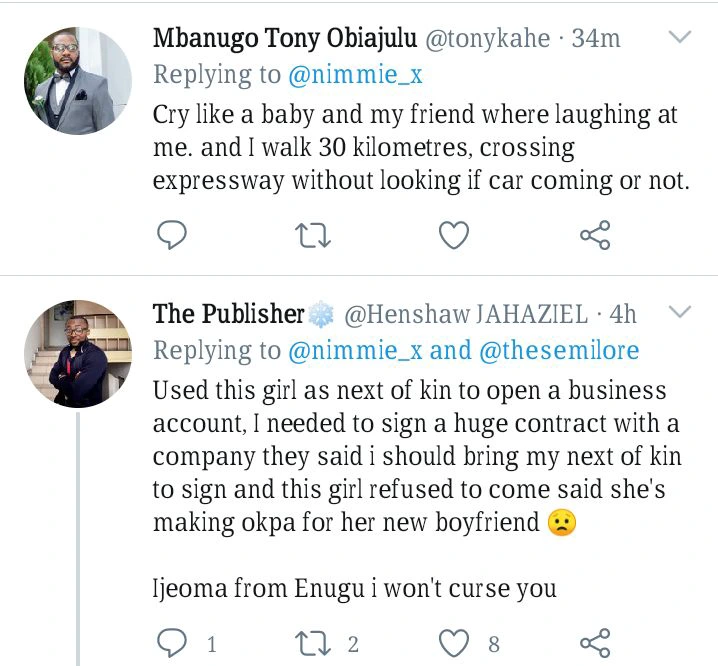
Task: Share the tweet about walking 30 kilometres
Action: 595,235
